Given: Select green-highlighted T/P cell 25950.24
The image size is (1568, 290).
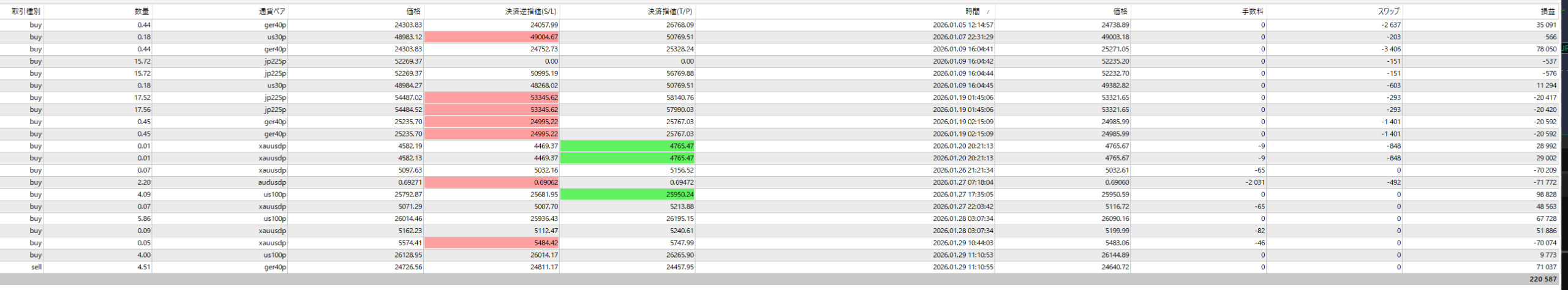Looking at the screenshot, I should (x=628, y=195).
